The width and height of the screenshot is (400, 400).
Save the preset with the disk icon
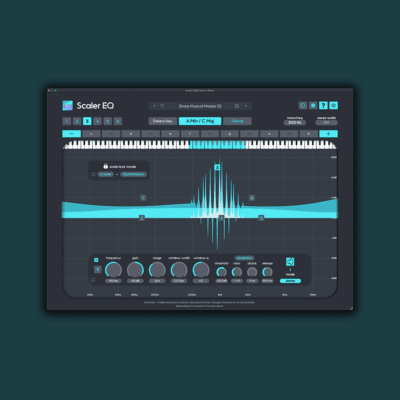click(x=237, y=106)
